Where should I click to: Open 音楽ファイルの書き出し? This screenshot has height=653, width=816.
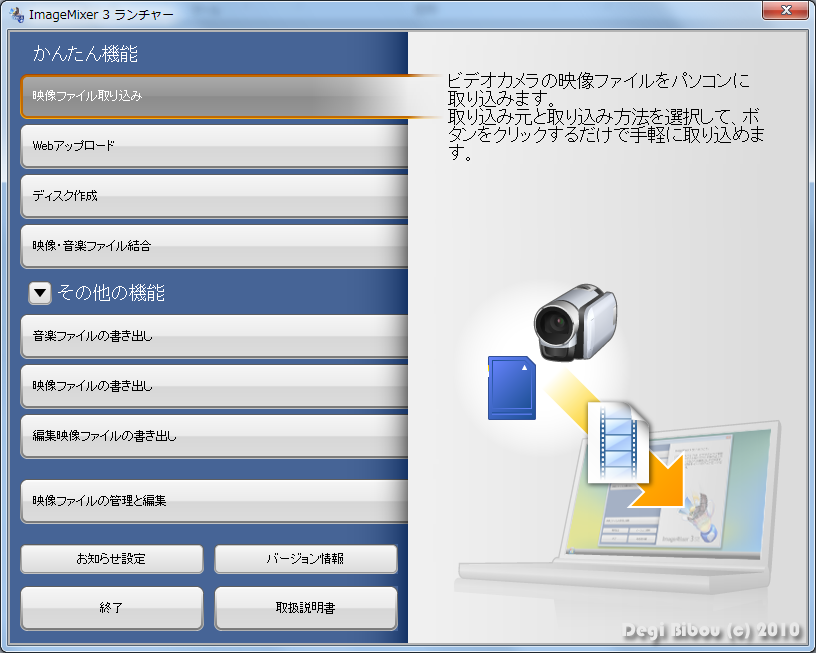tap(214, 336)
